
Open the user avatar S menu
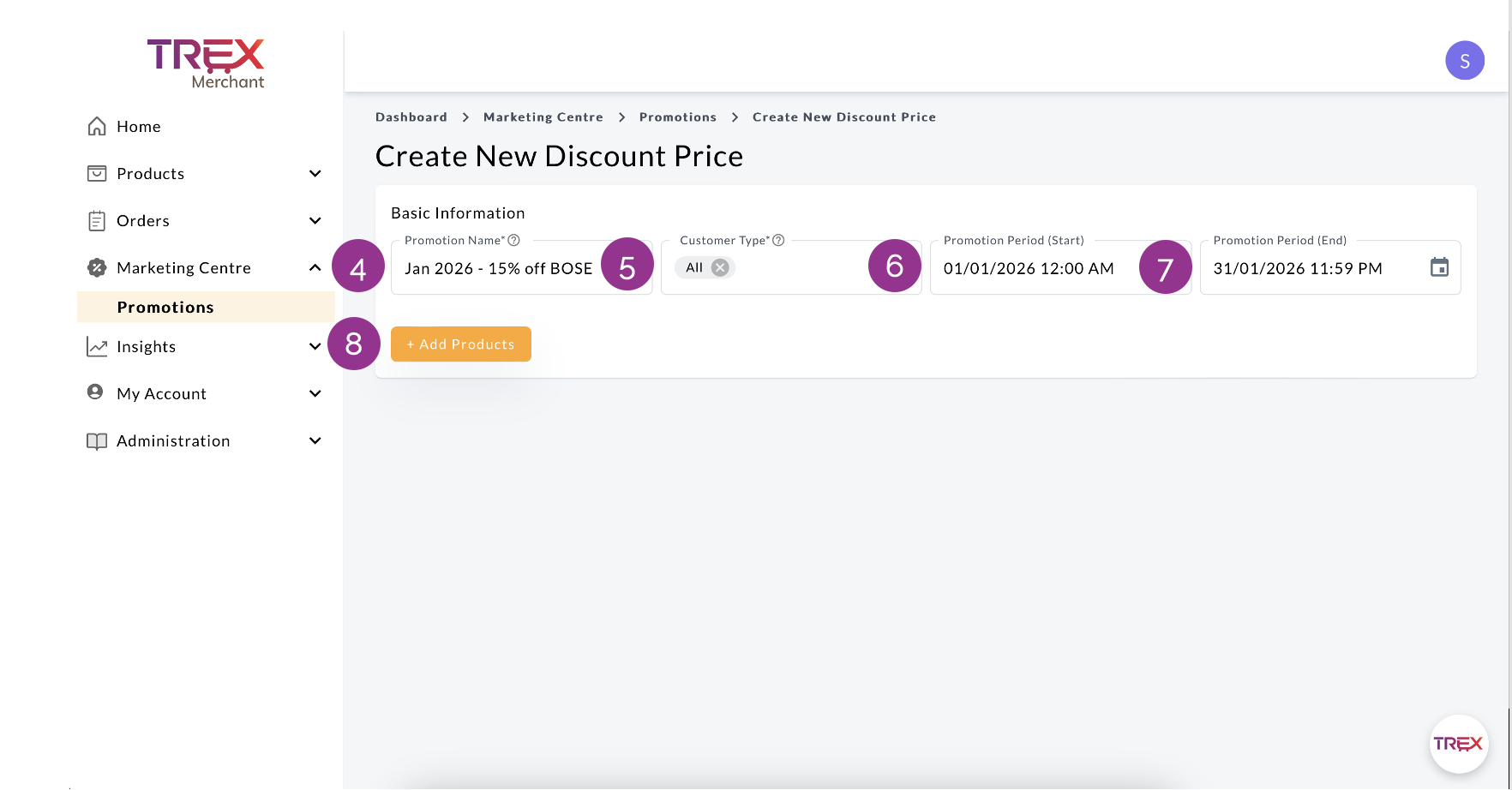point(1464,61)
